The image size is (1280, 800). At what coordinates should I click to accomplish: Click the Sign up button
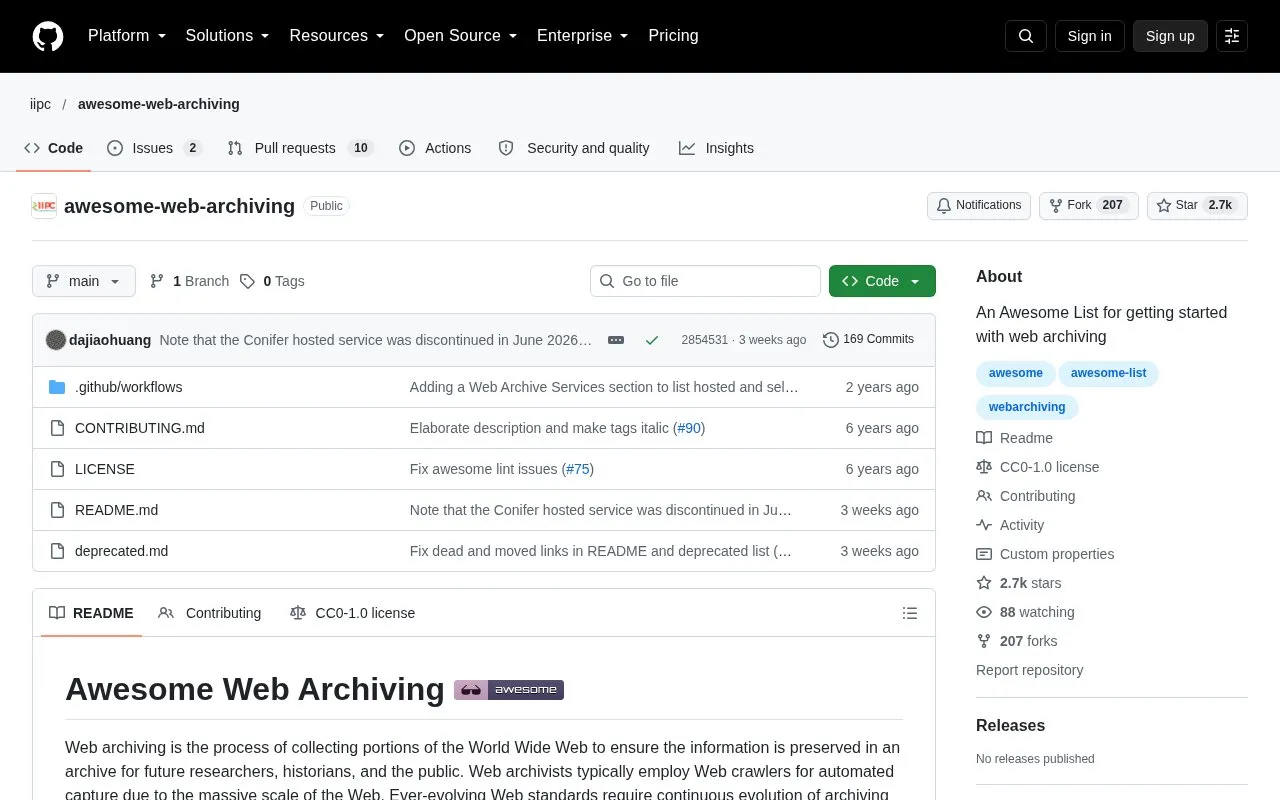click(1170, 36)
